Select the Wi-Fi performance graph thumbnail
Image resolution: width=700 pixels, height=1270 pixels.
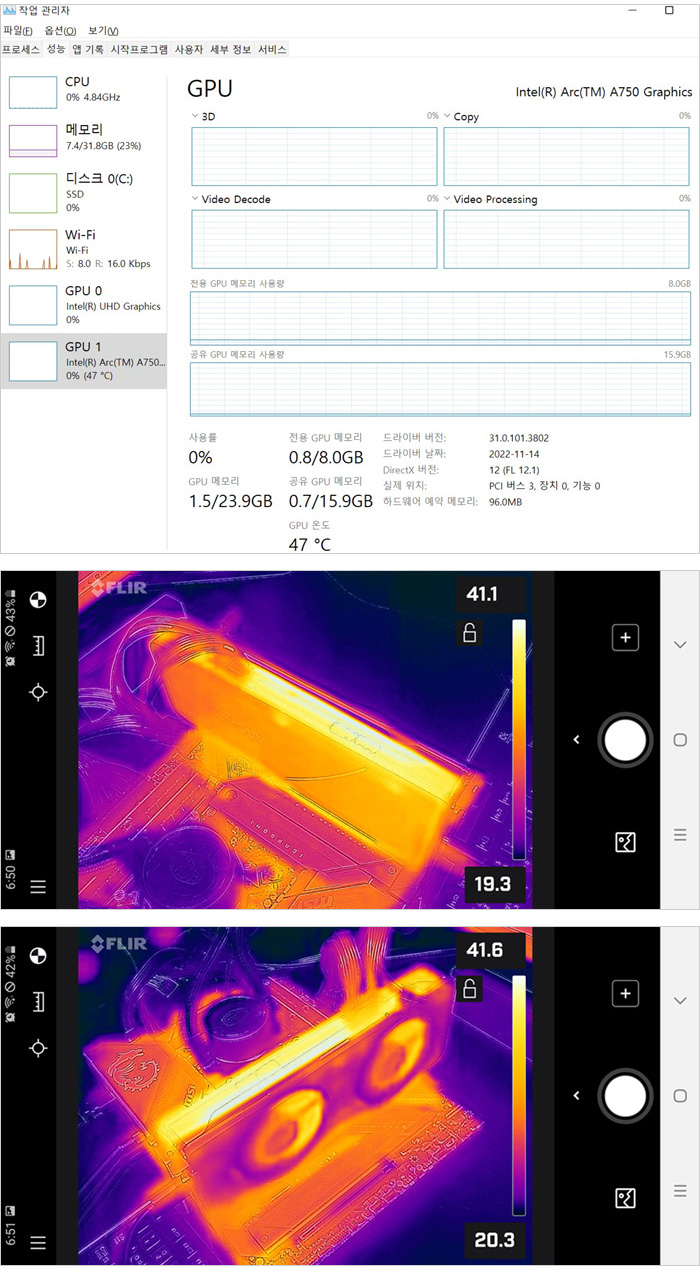(33, 250)
